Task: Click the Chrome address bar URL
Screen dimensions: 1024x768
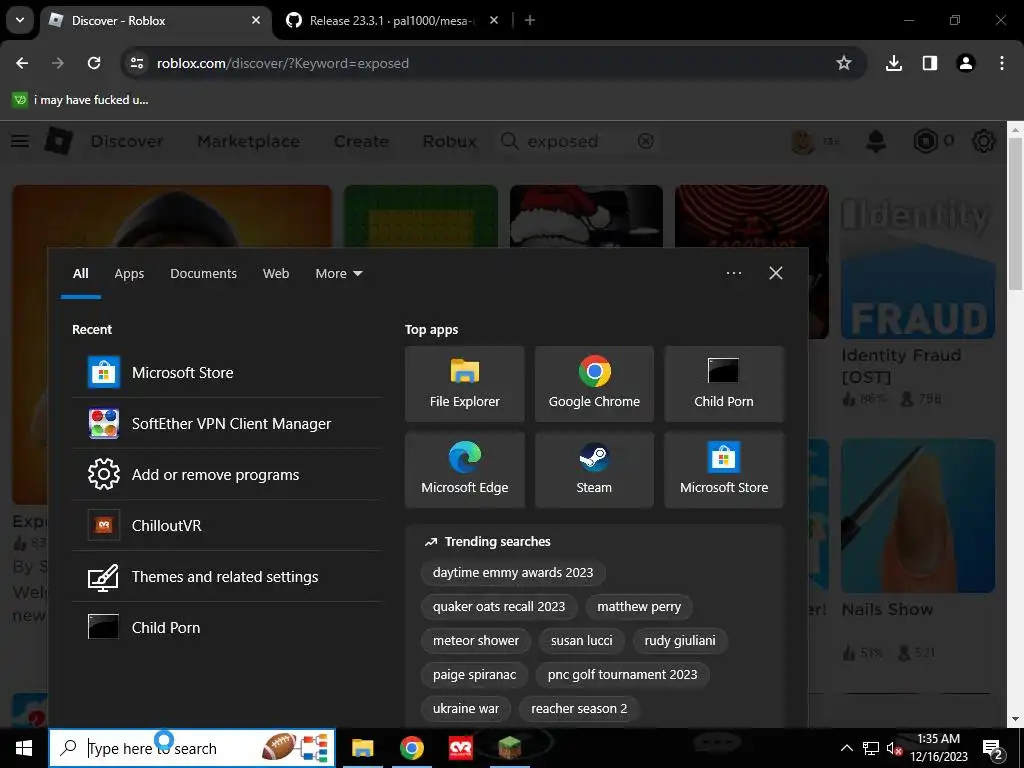Action: 283,63
